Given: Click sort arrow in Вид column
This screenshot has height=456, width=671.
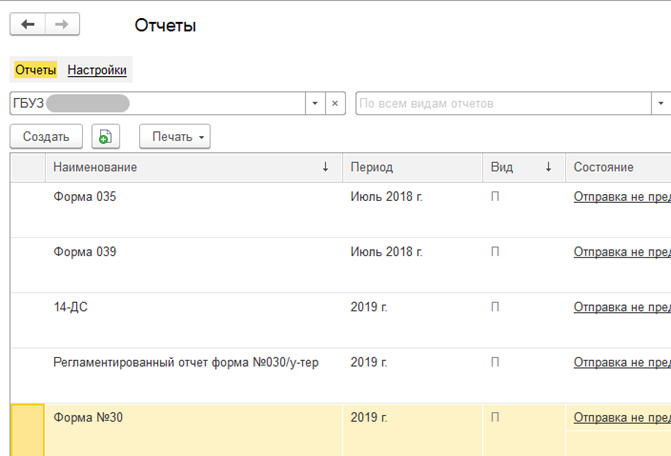Looking at the screenshot, I should 548,168.
